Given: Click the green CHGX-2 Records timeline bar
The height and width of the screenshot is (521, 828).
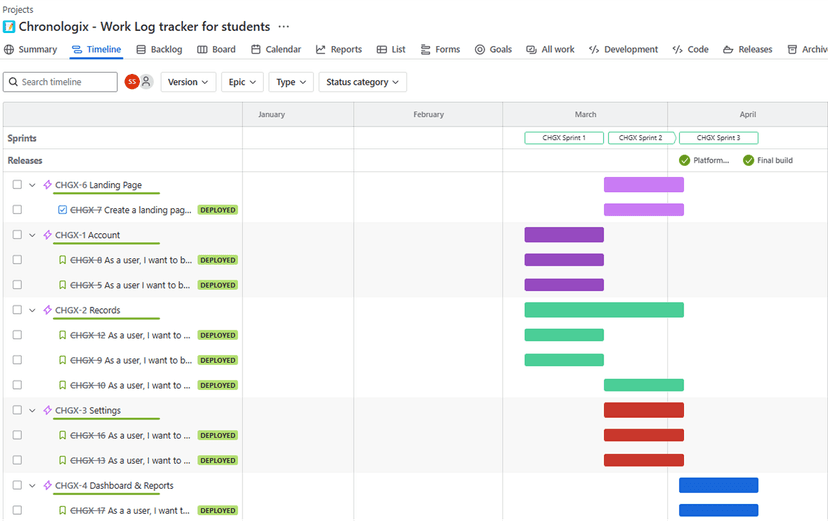Looking at the screenshot, I should (x=604, y=310).
